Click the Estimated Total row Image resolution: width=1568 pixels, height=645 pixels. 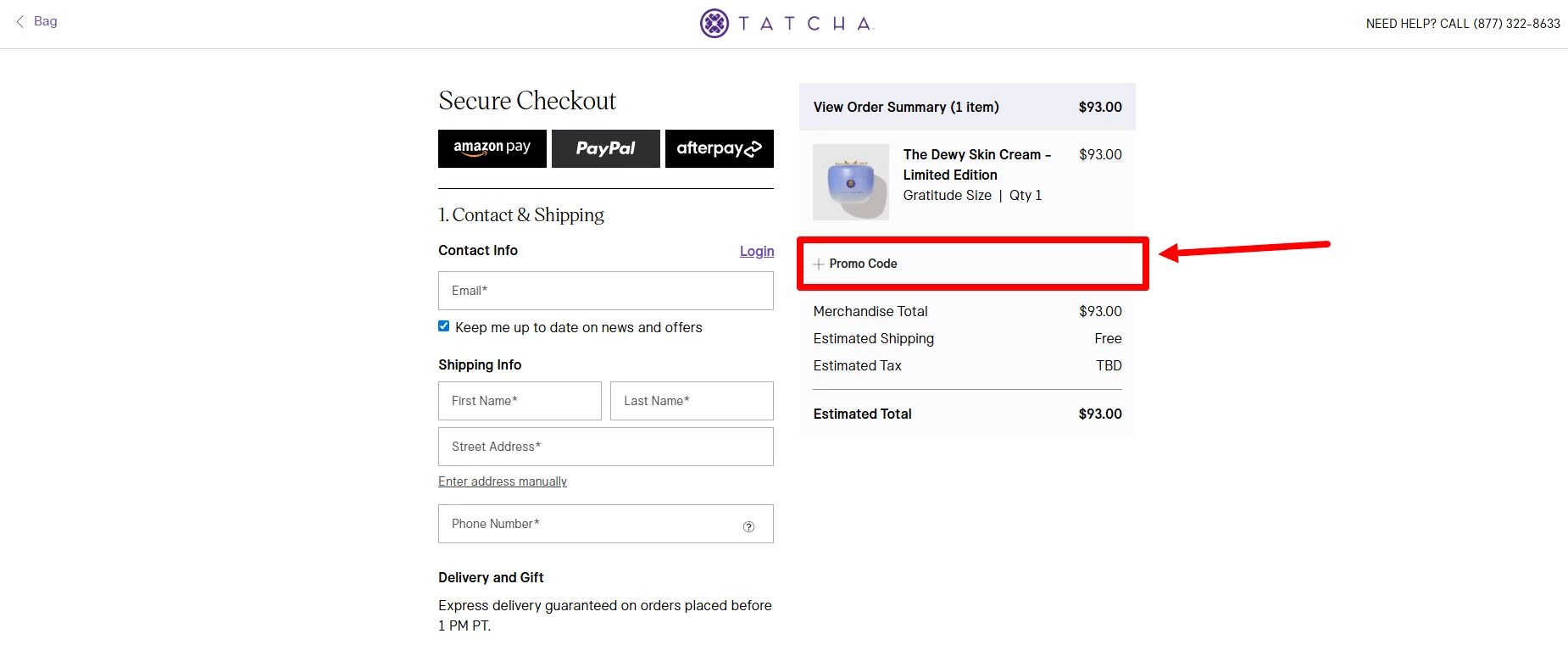[x=862, y=414]
